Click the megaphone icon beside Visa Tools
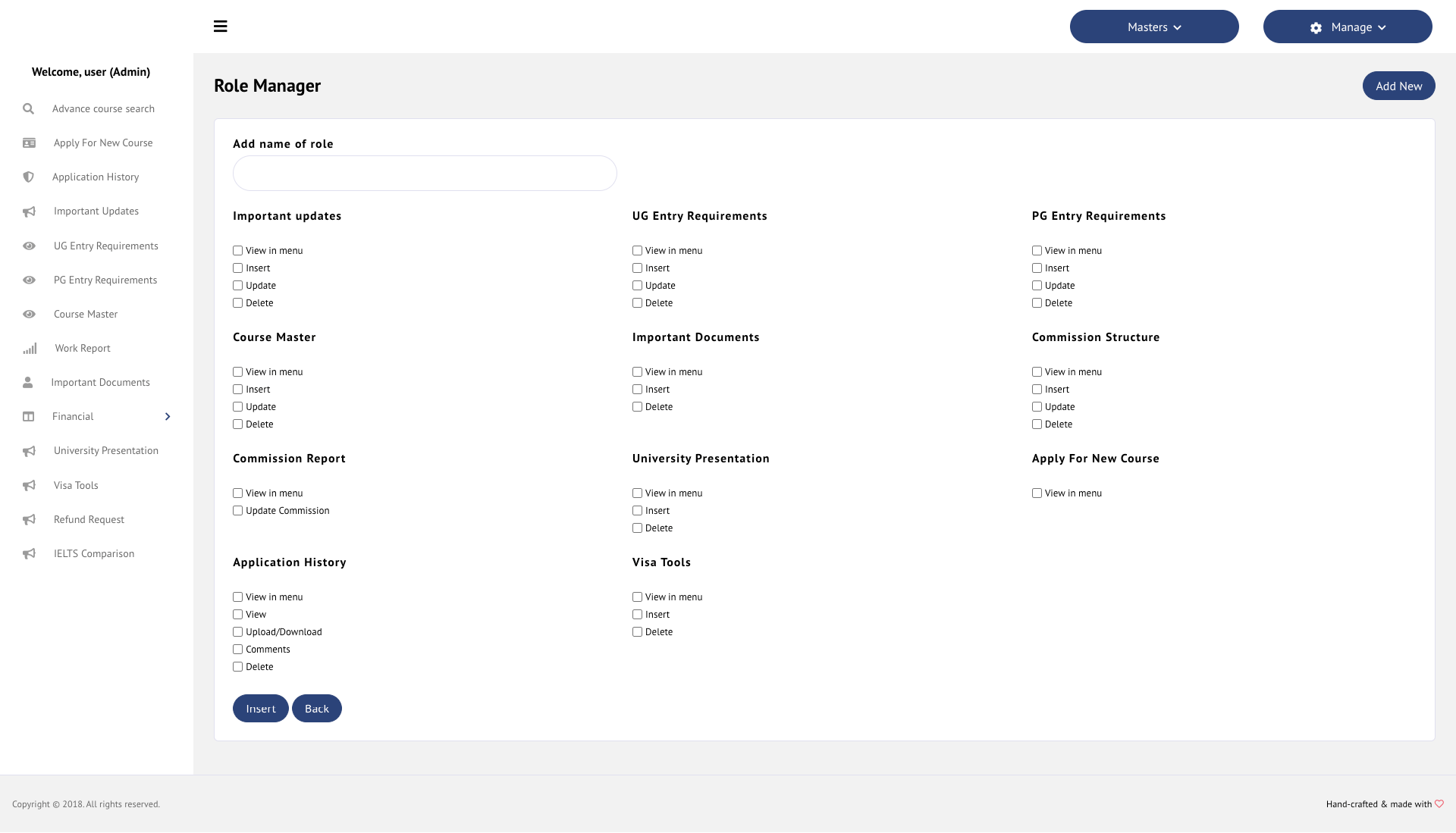 [29, 486]
